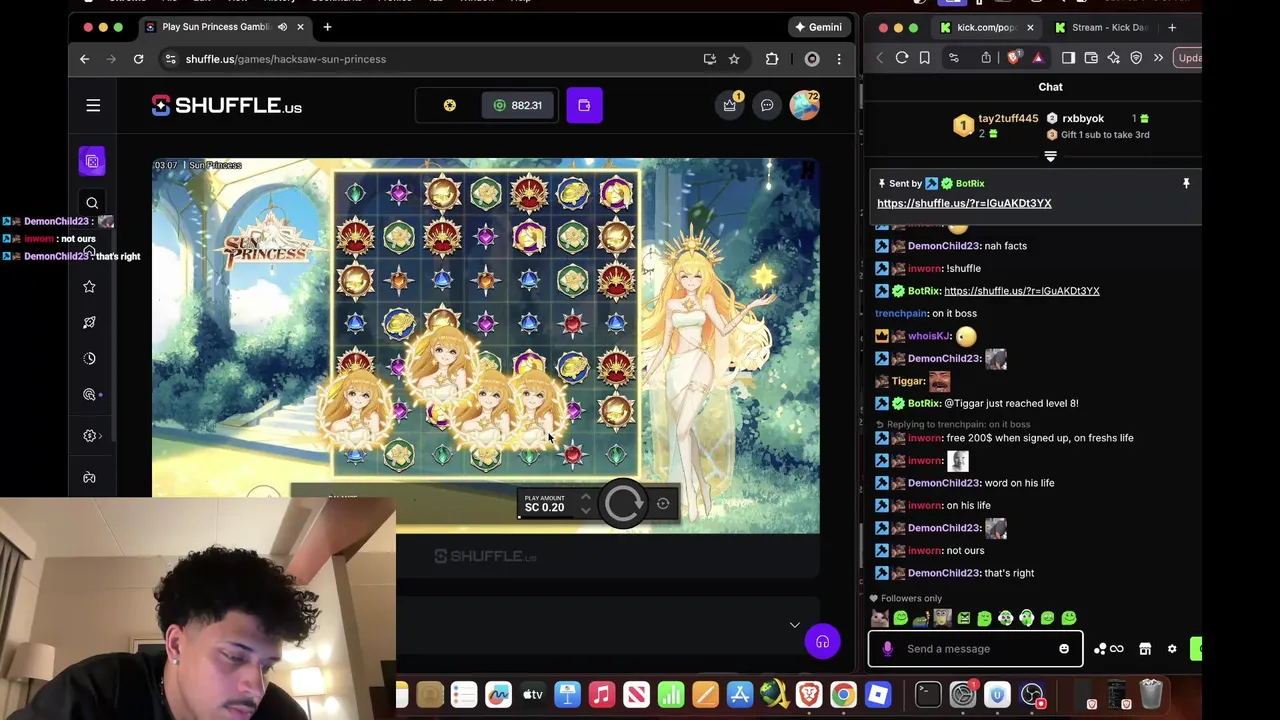Open pinned shuffle.us referral link

(964, 203)
